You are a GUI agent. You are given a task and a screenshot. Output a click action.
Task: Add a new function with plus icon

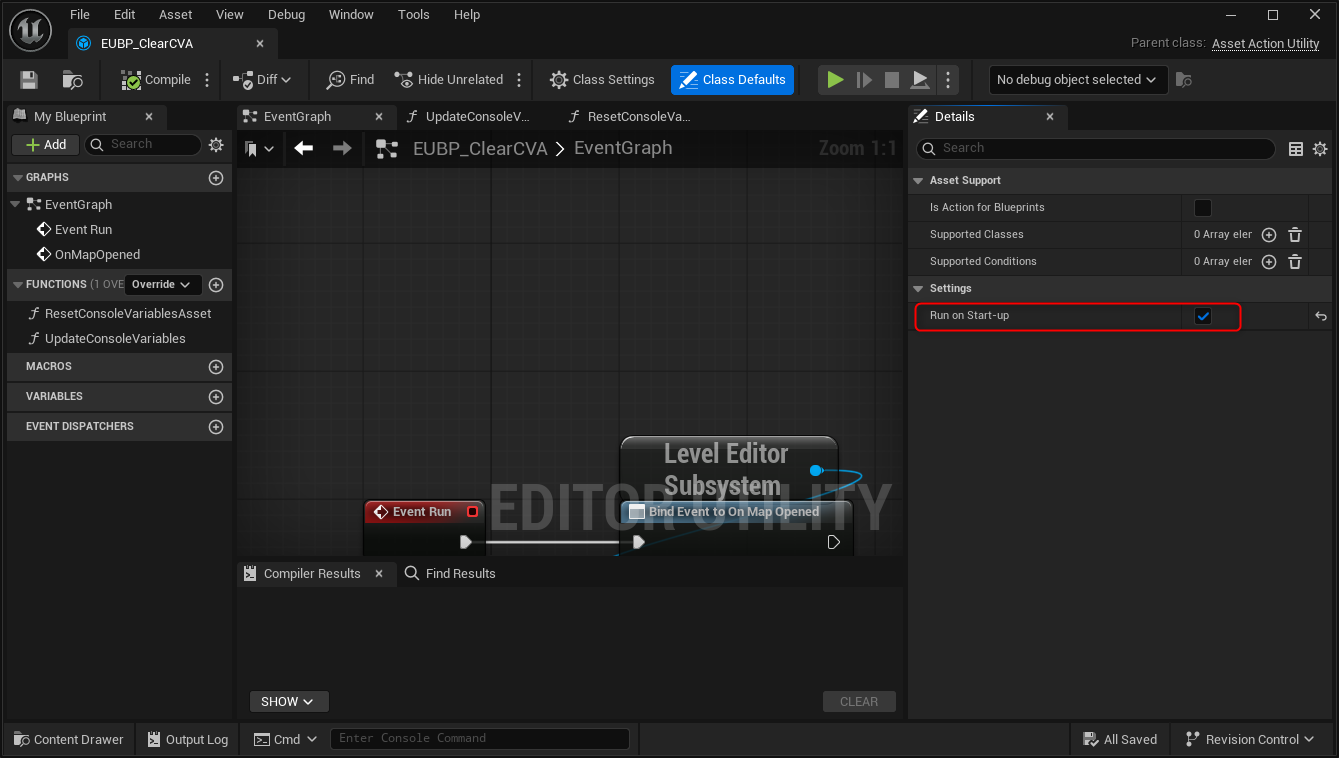tap(215, 285)
